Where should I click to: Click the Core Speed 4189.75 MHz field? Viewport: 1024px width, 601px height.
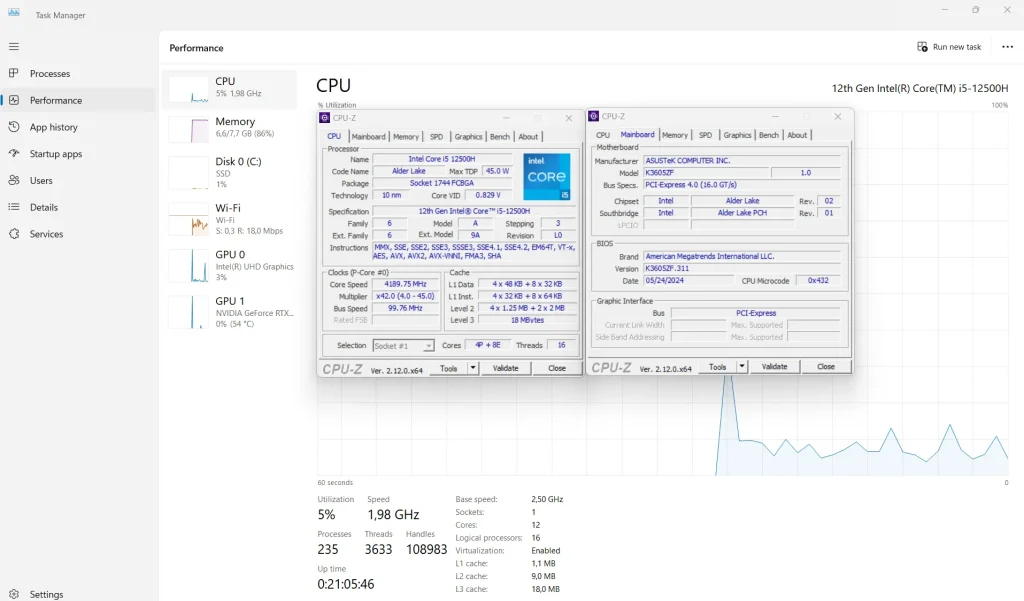click(406, 284)
